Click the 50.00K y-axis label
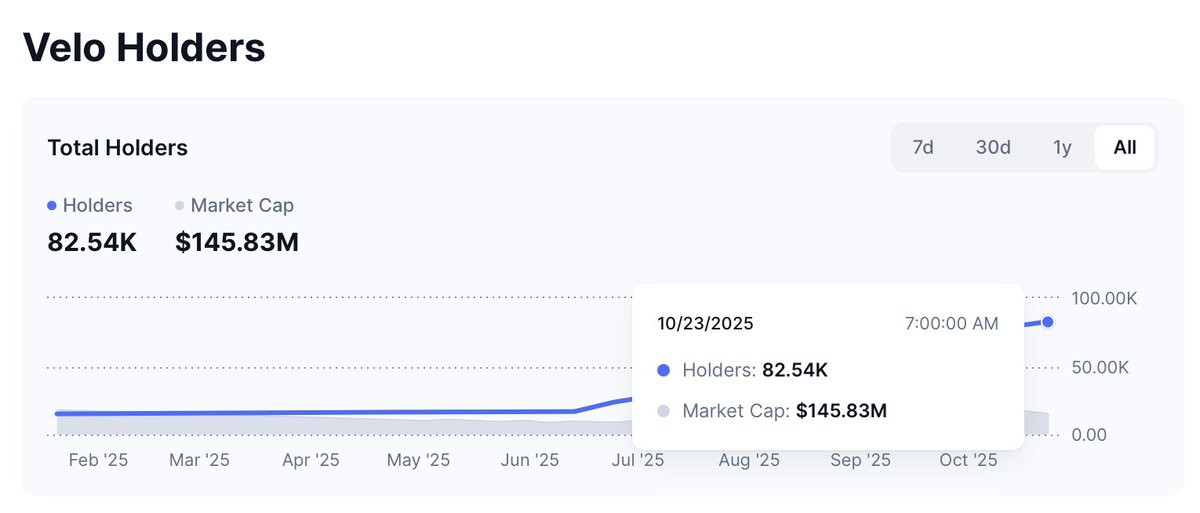 pos(1100,367)
